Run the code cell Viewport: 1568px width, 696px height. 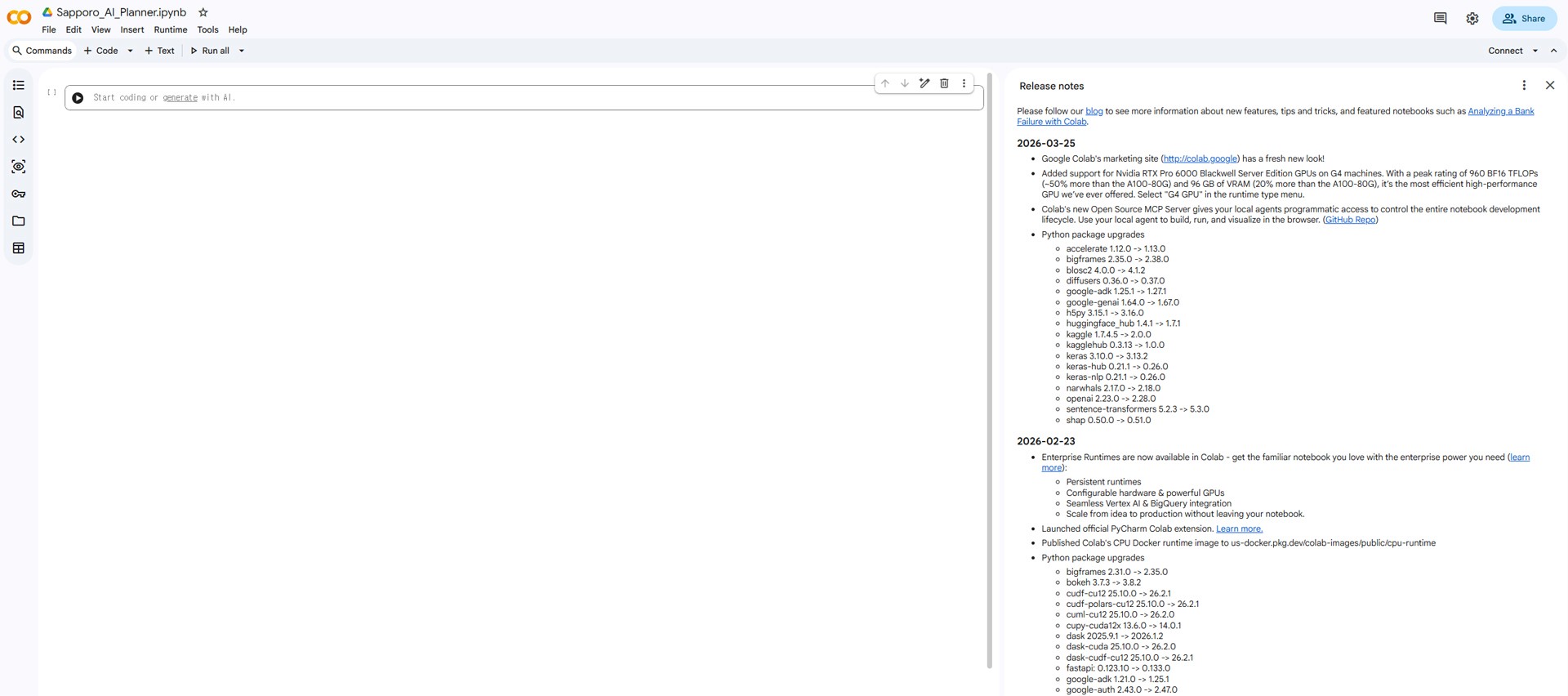pyautogui.click(x=78, y=98)
